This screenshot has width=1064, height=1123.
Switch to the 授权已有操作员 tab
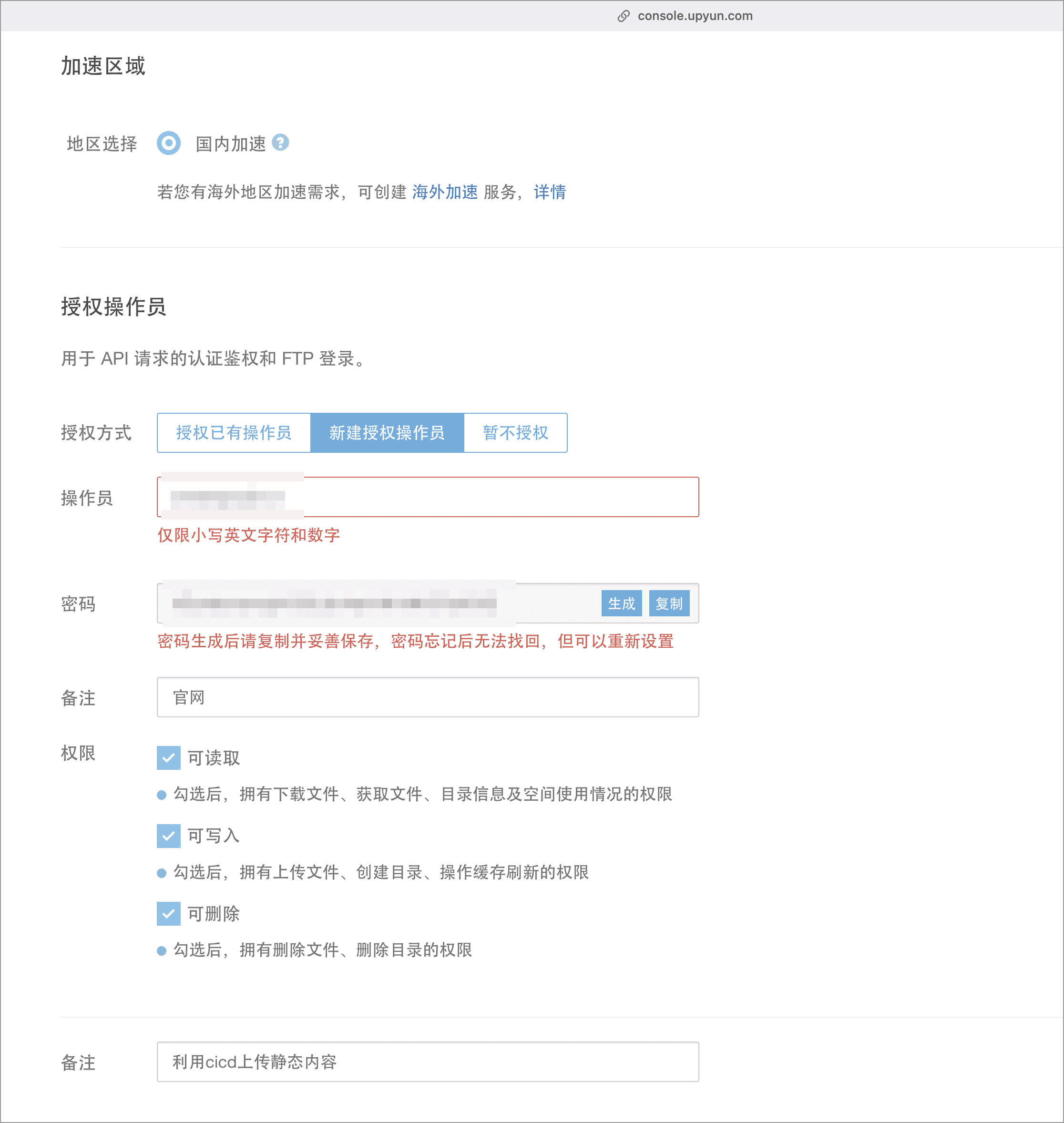pos(234,433)
